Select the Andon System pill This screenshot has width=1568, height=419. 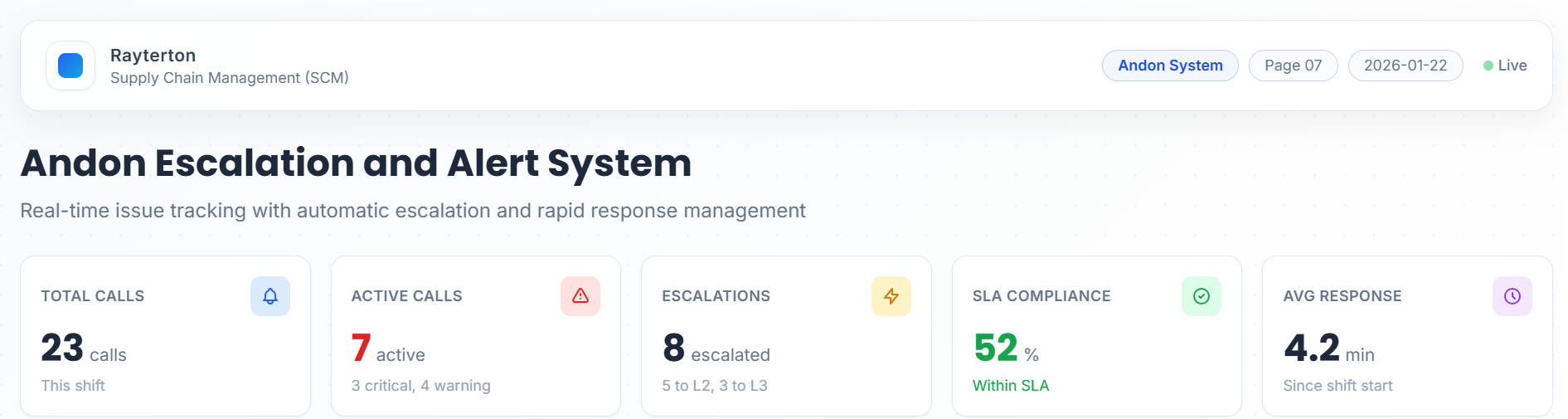click(x=1169, y=66)
